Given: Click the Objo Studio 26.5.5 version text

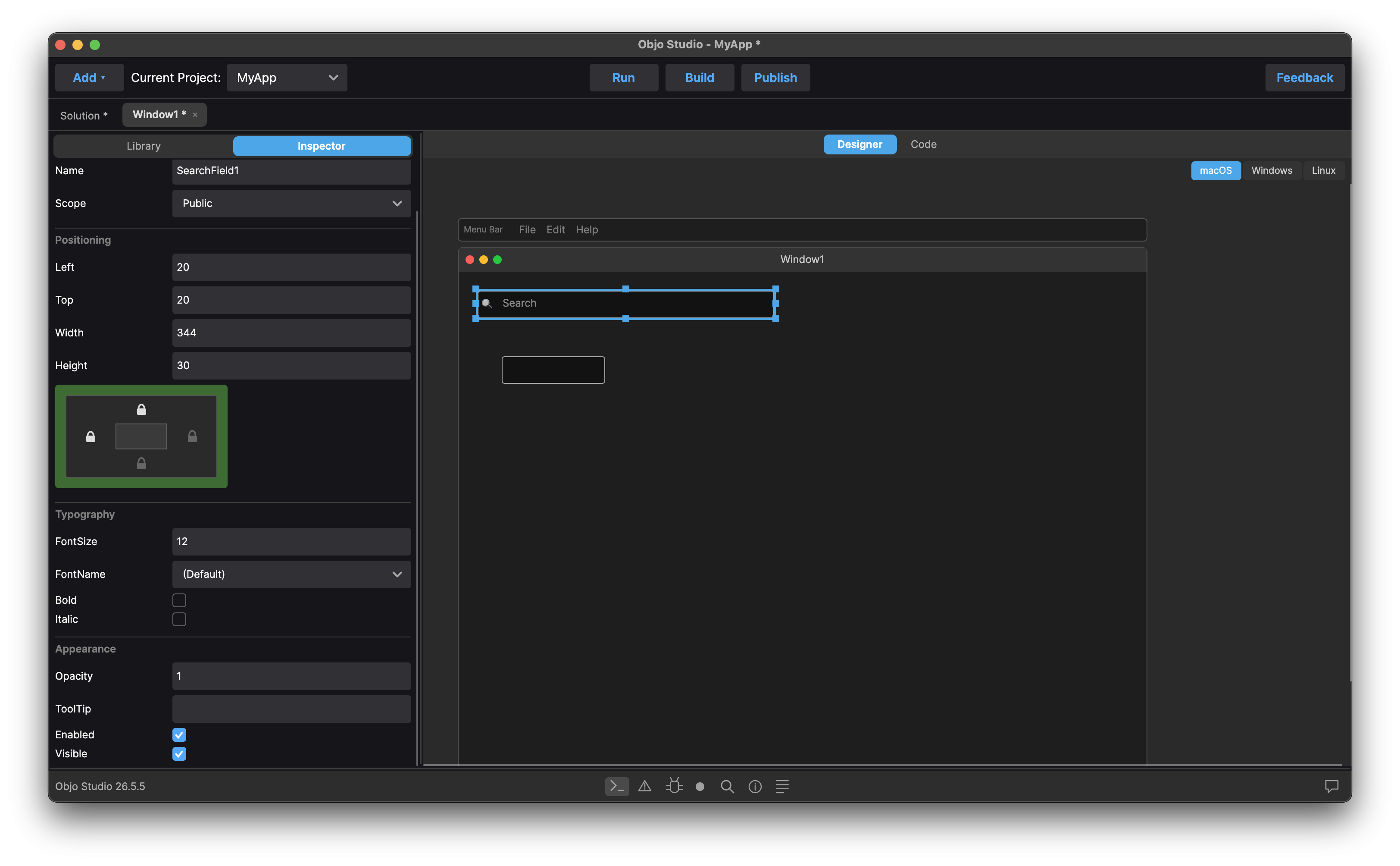Looking at the screenshot, I should click(x=100, y=786).
